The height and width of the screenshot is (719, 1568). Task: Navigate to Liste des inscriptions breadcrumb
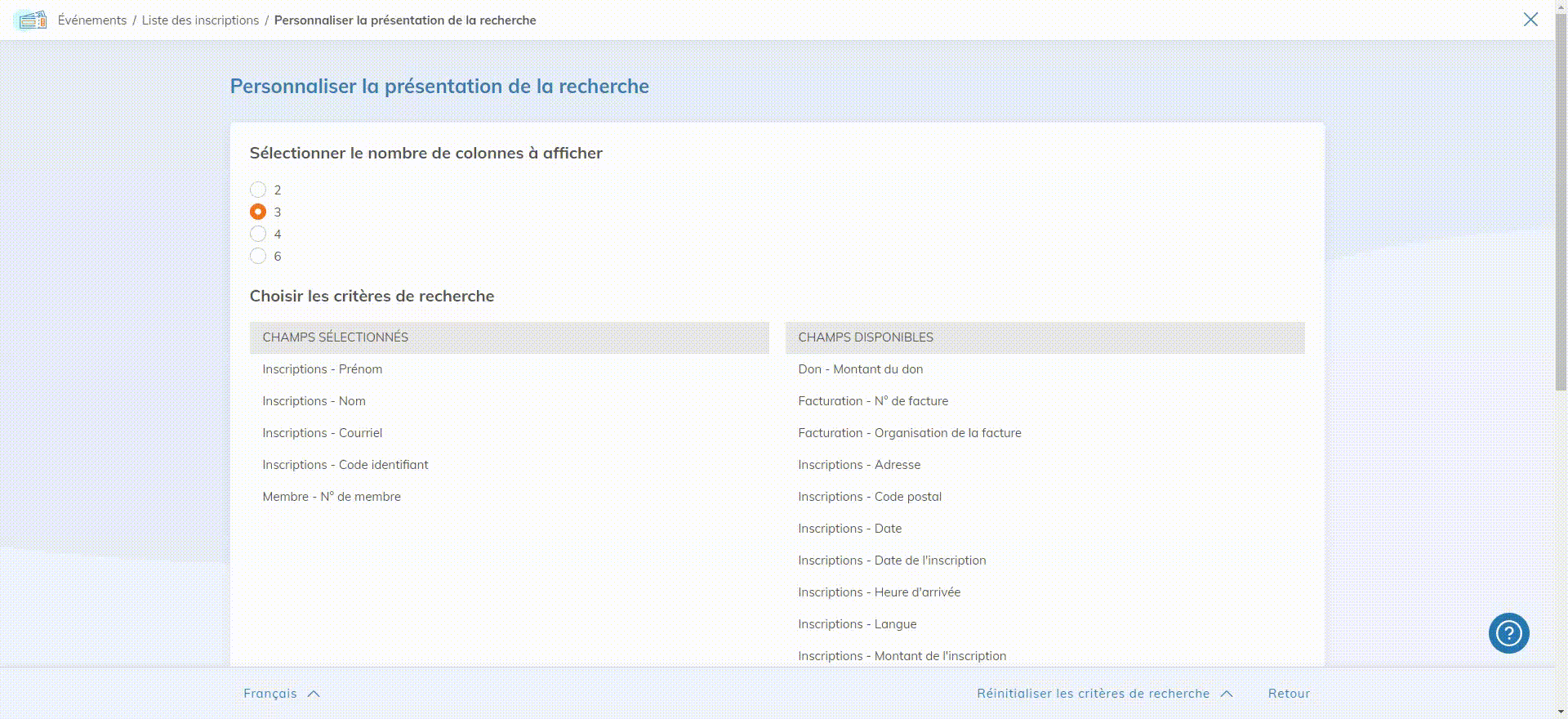click(x=200, y=20)
